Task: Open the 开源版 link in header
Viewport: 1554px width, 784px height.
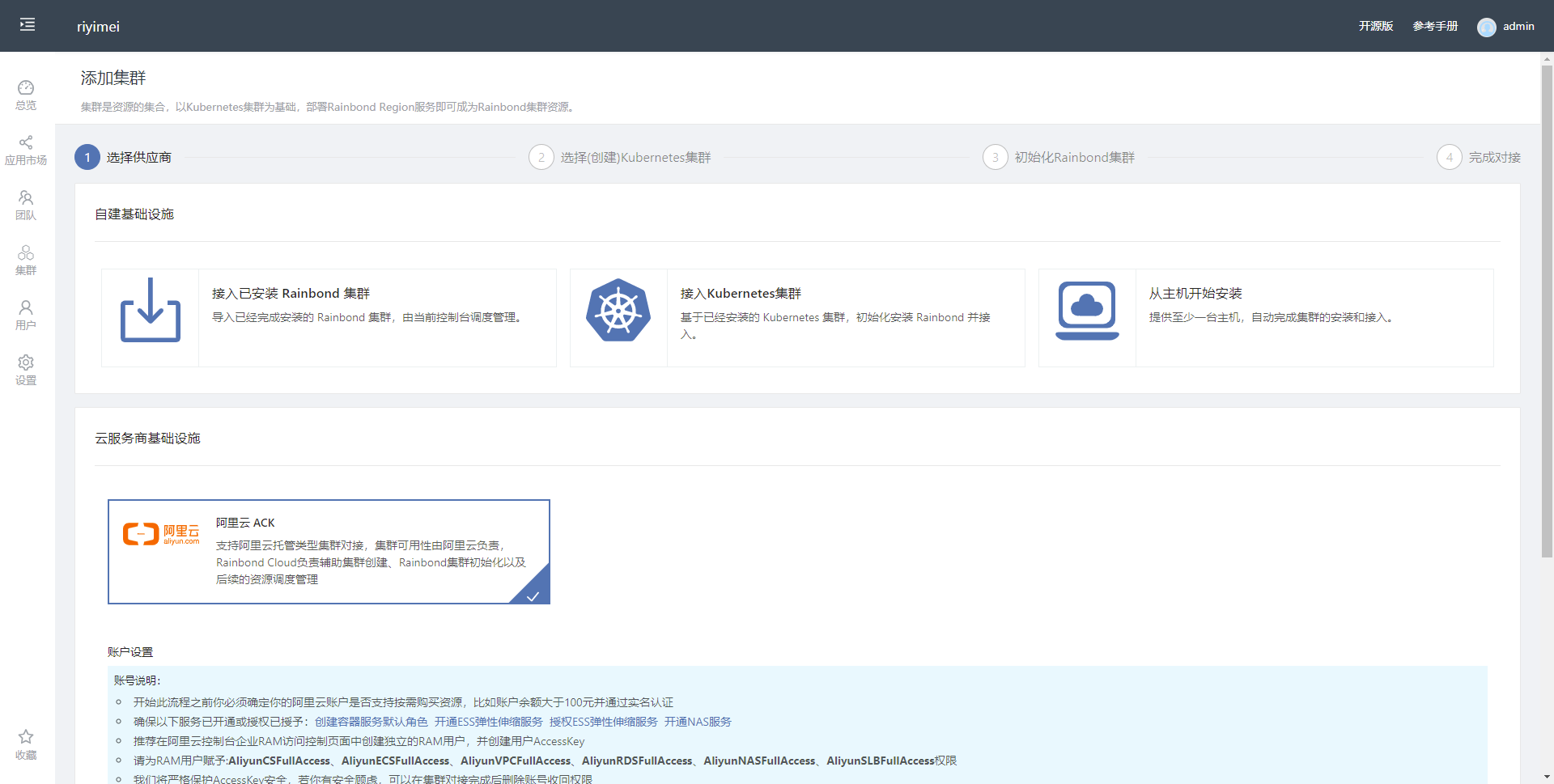Action: click(1376, 26)
